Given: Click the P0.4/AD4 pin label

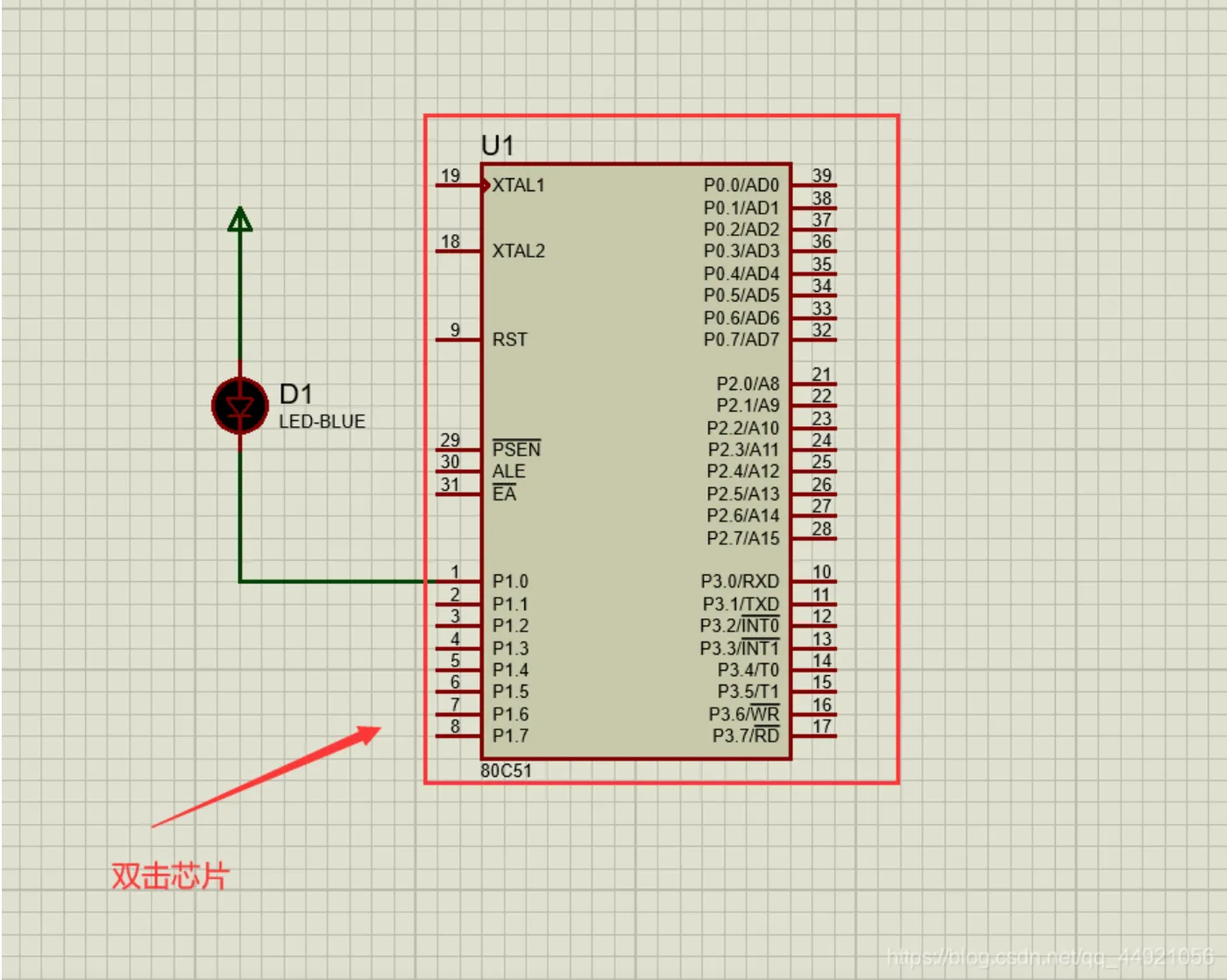Looking at the screenshot, I should tap(741, 273).
